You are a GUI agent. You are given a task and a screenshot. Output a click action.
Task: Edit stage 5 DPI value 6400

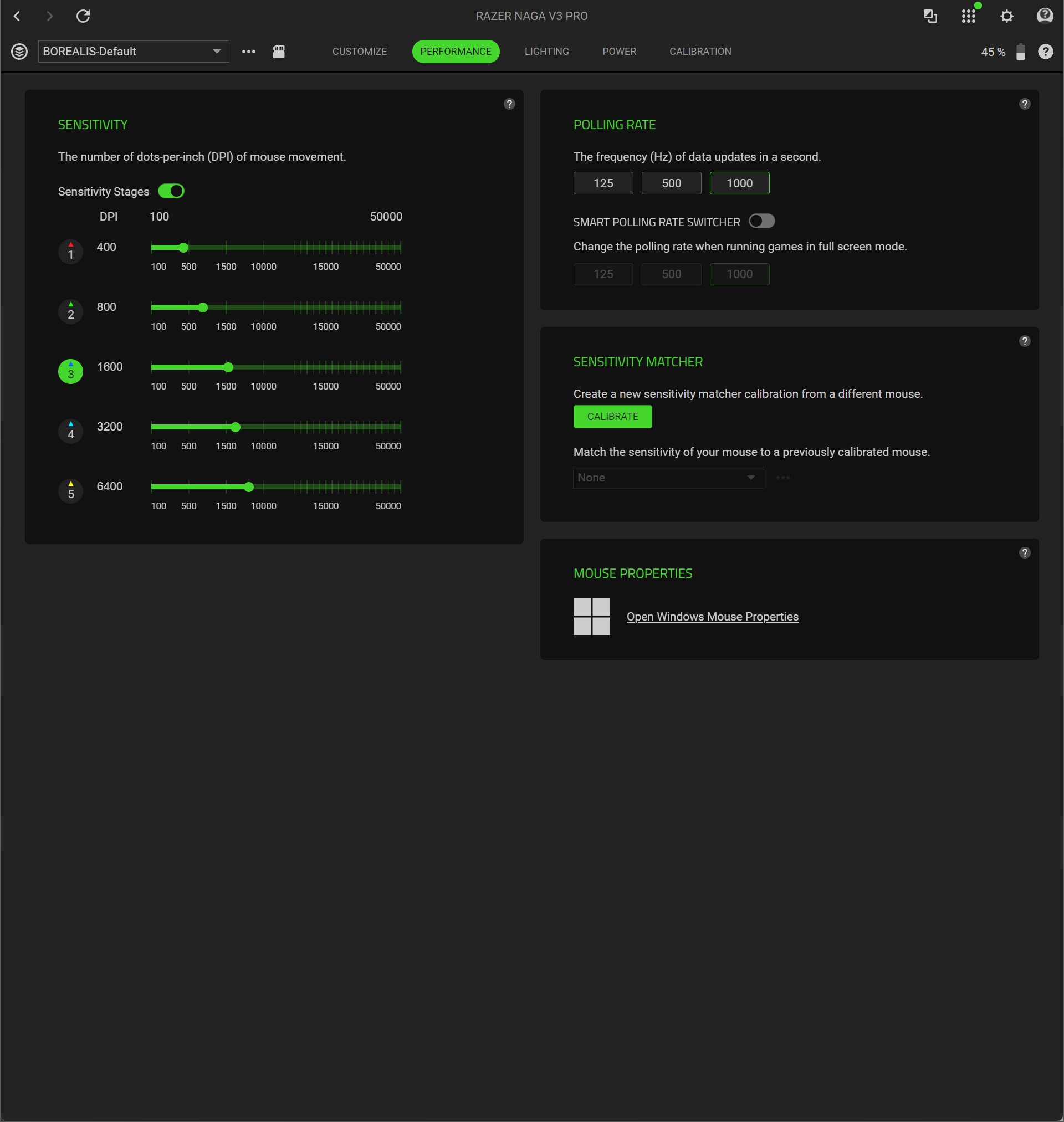(x=110, y=486)
